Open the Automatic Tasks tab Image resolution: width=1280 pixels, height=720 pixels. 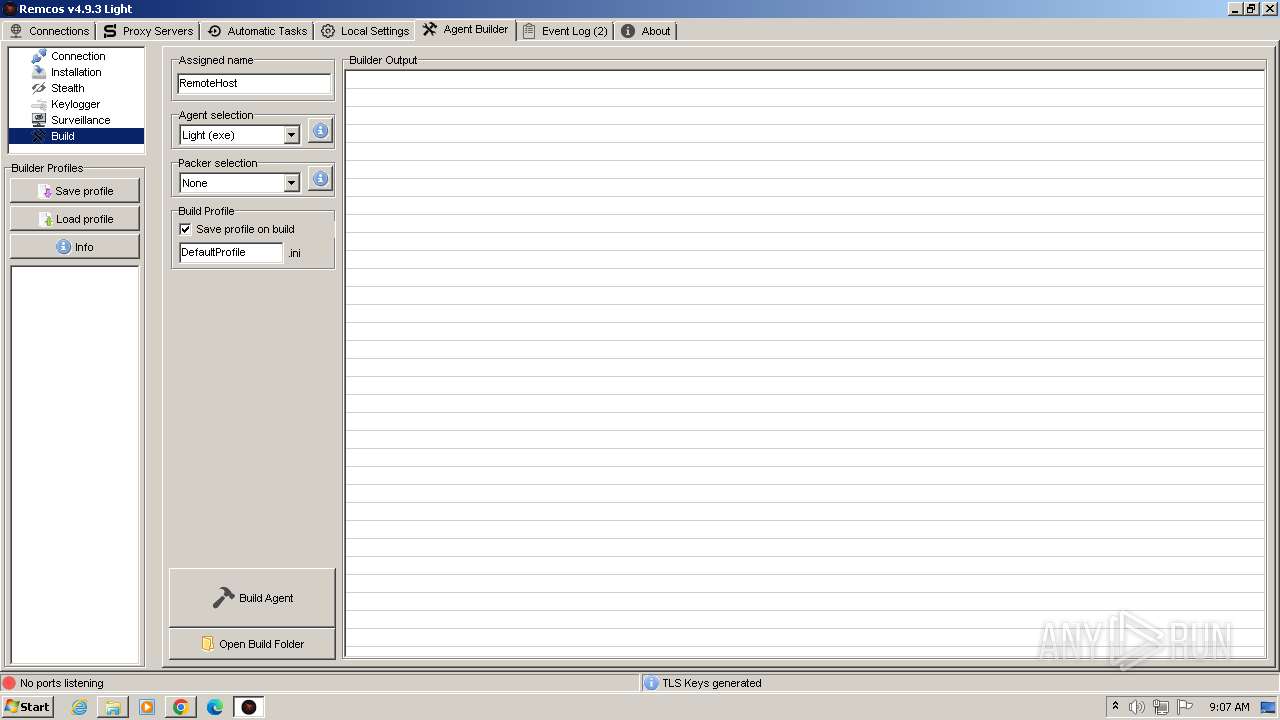tap(257, 31)
